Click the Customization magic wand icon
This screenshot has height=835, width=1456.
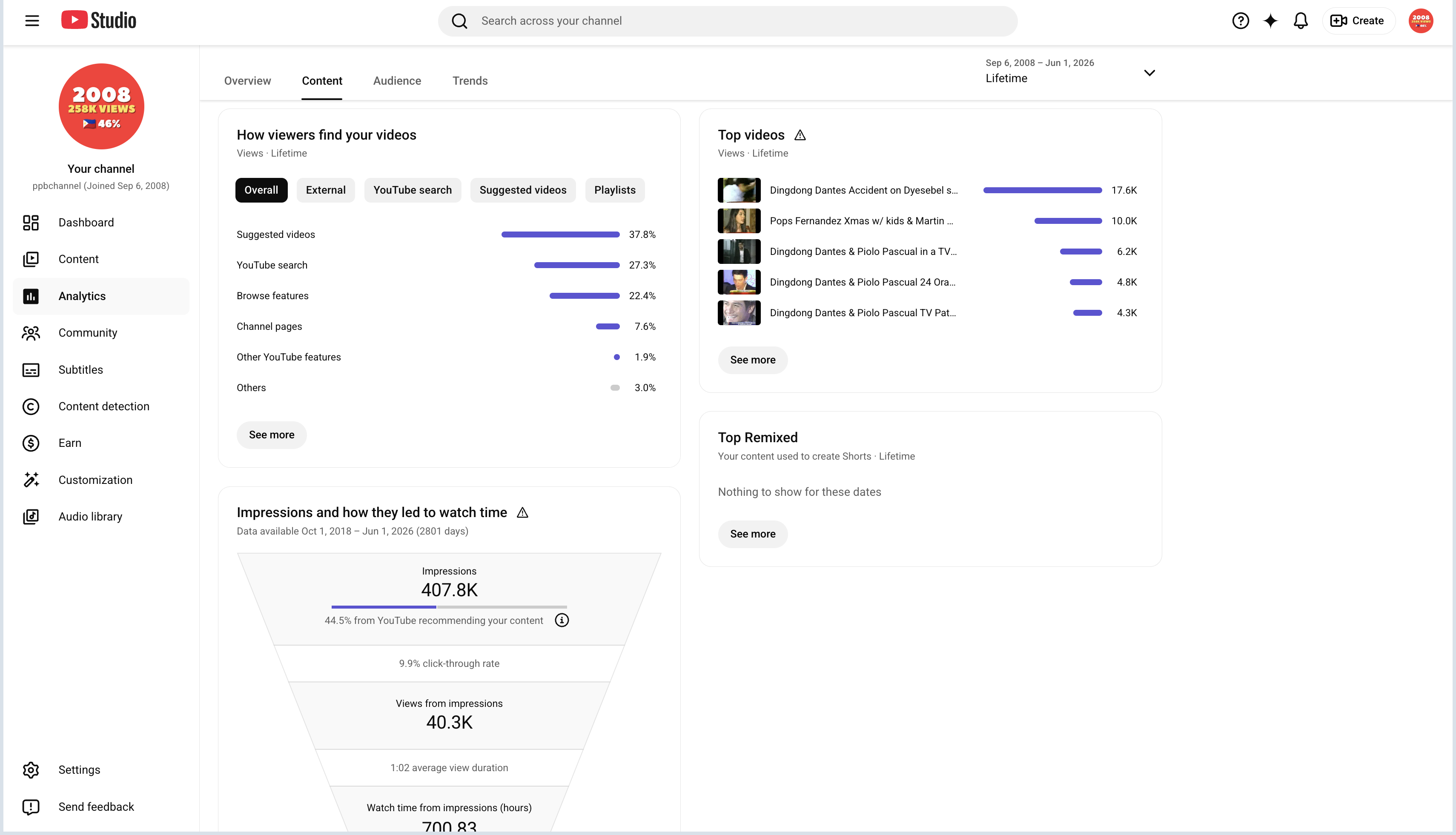click(x=31, y=480)
